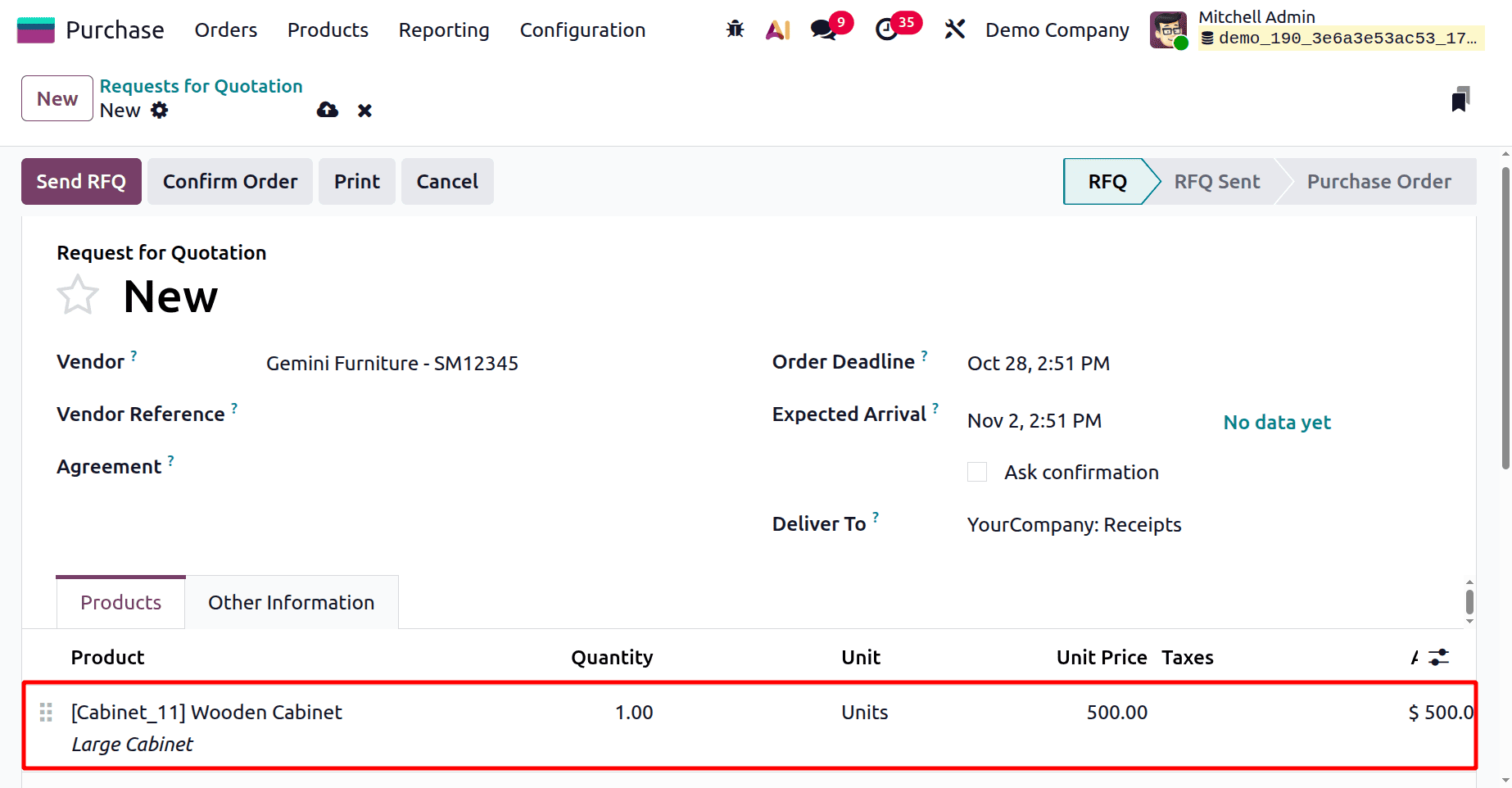Open the optional columns selector on the table

tap(1440, 656)
